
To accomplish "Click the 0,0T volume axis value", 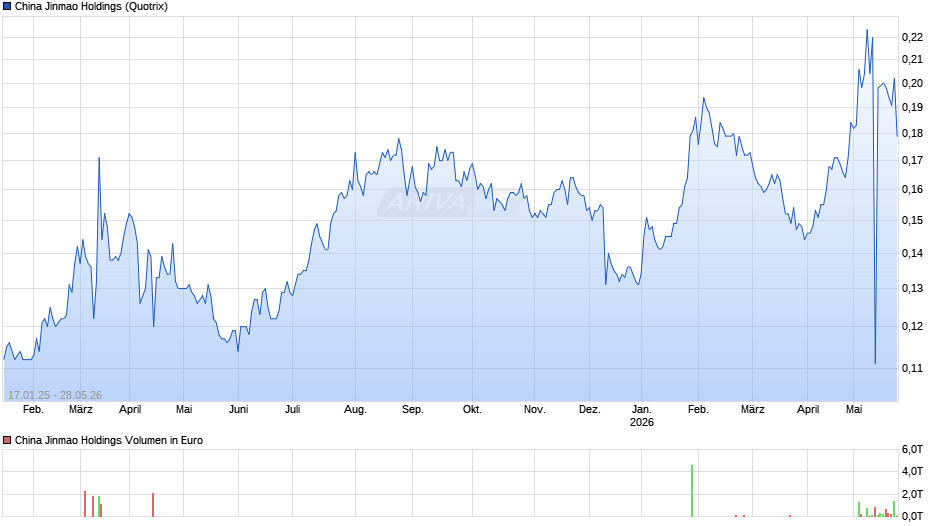I will 912,516.
